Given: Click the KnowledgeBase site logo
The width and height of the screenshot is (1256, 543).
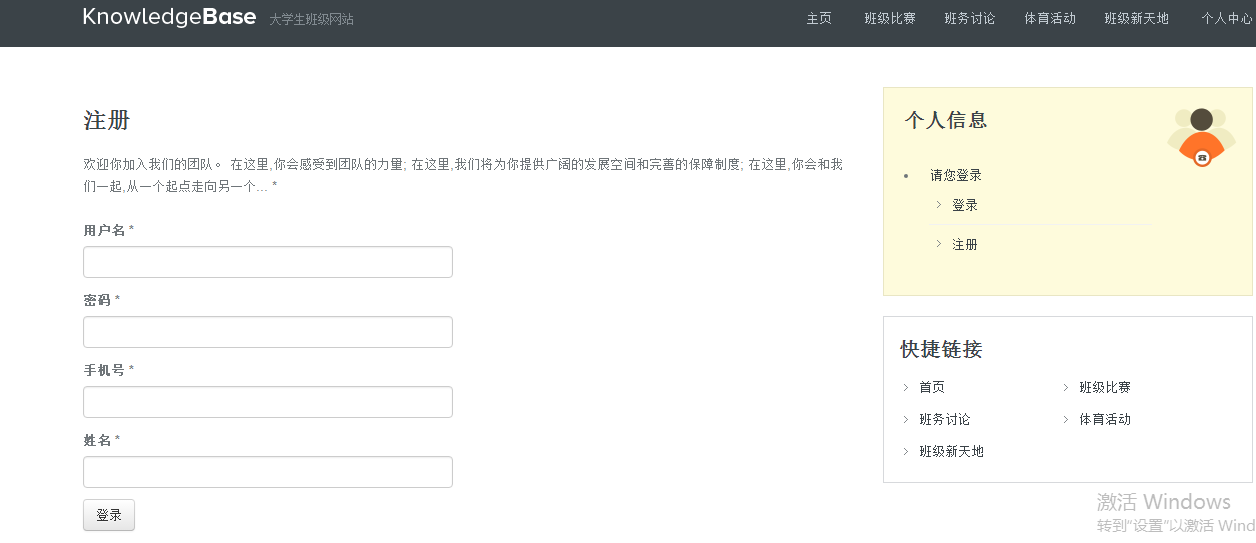Looking at the screenshot, I should click(x=169, y=17).
